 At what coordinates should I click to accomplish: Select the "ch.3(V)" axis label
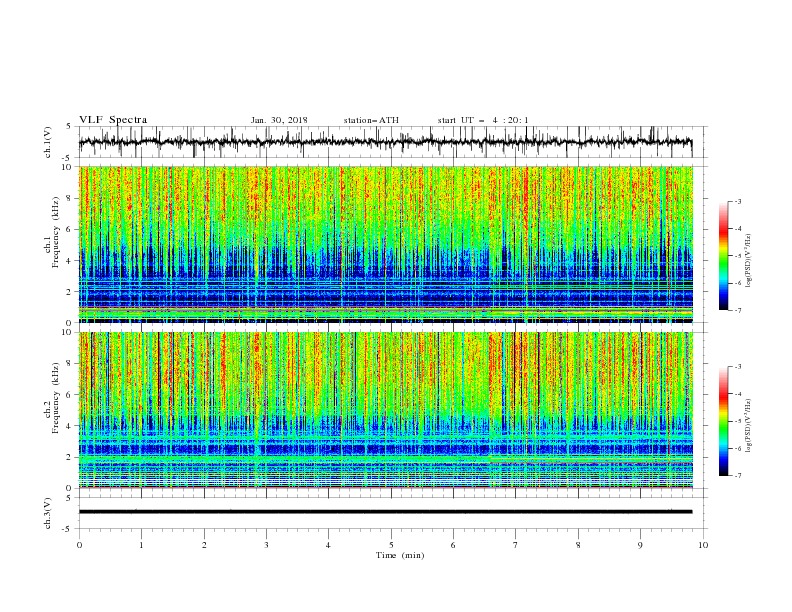click(48, 513)
